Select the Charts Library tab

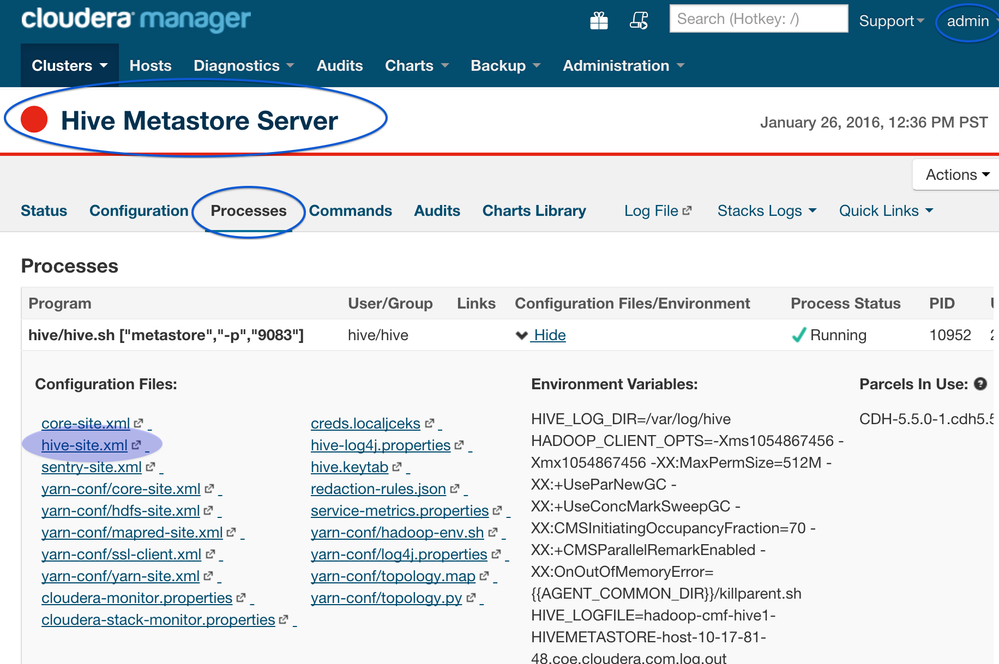[x=534, y=211]
